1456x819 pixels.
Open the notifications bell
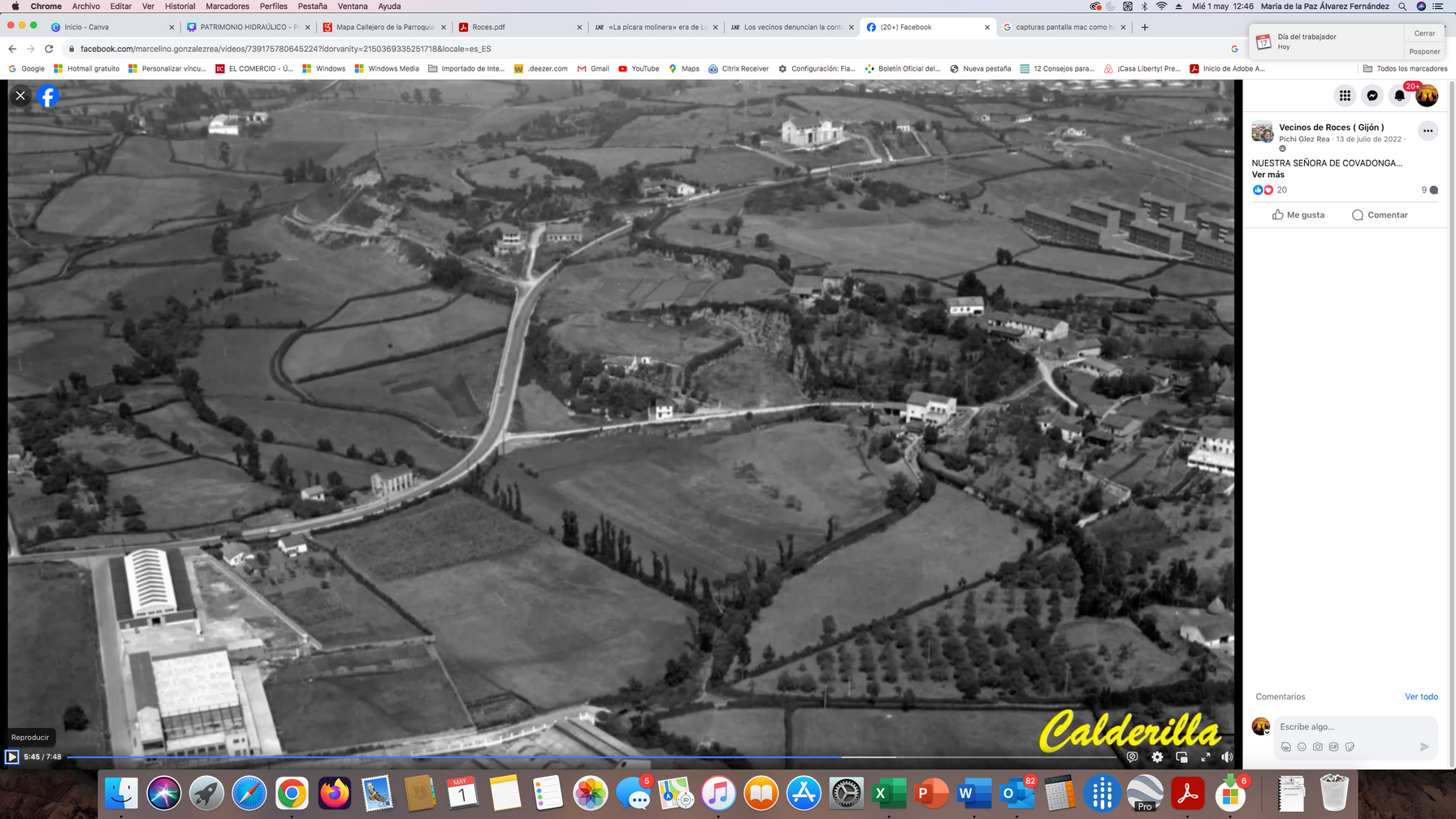tap(1399, 96)
